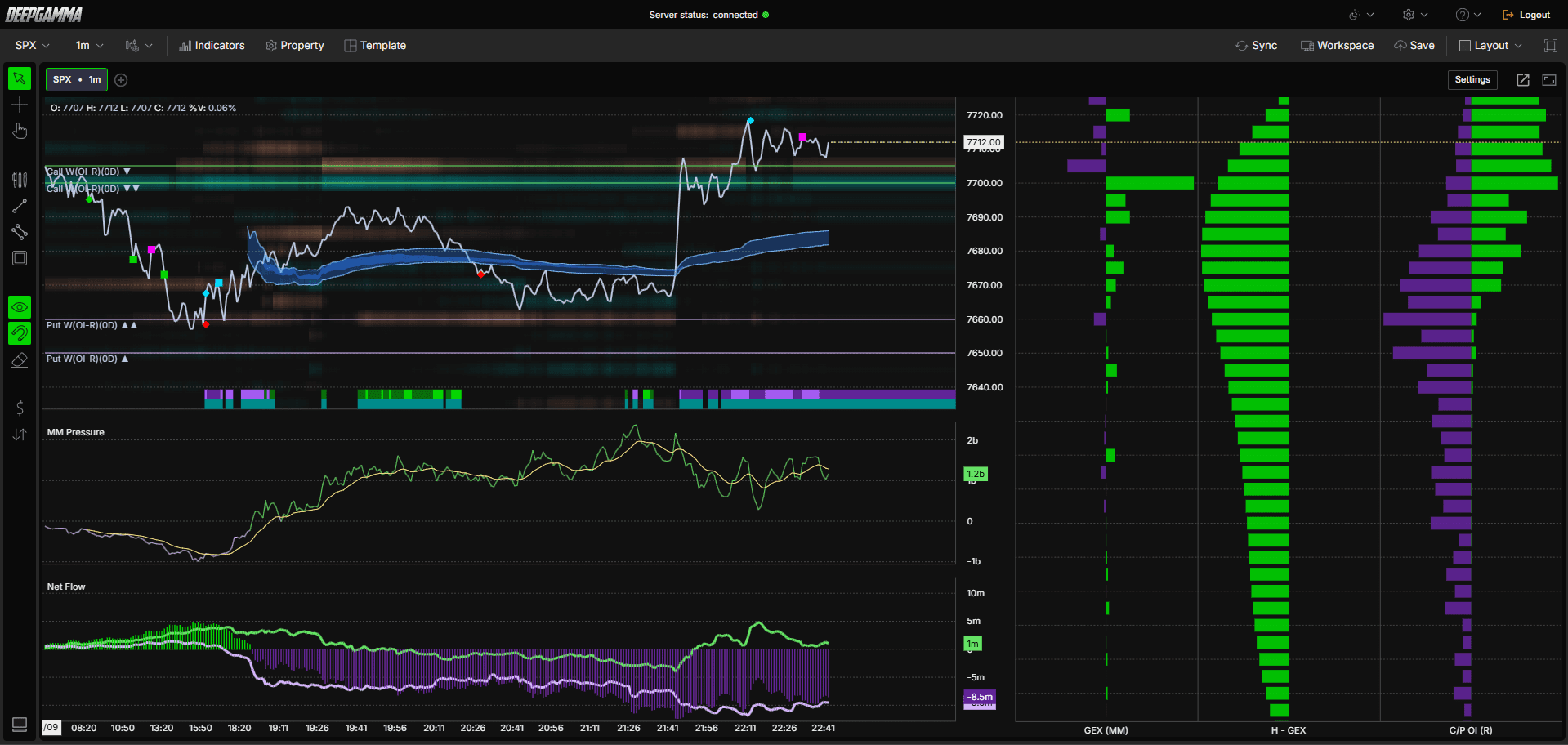Click the Save button
Viewport: 1568px width, 745px height.
click(1414, 46)
